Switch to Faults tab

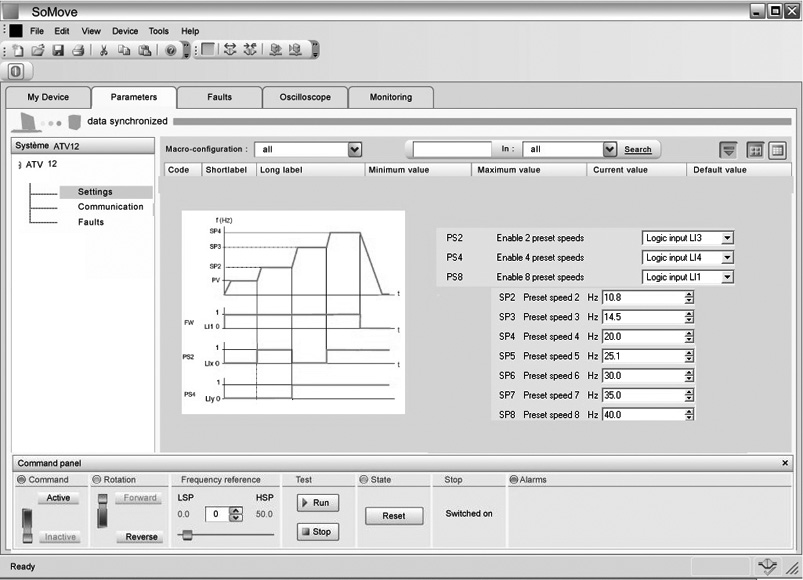click(220, 97)
